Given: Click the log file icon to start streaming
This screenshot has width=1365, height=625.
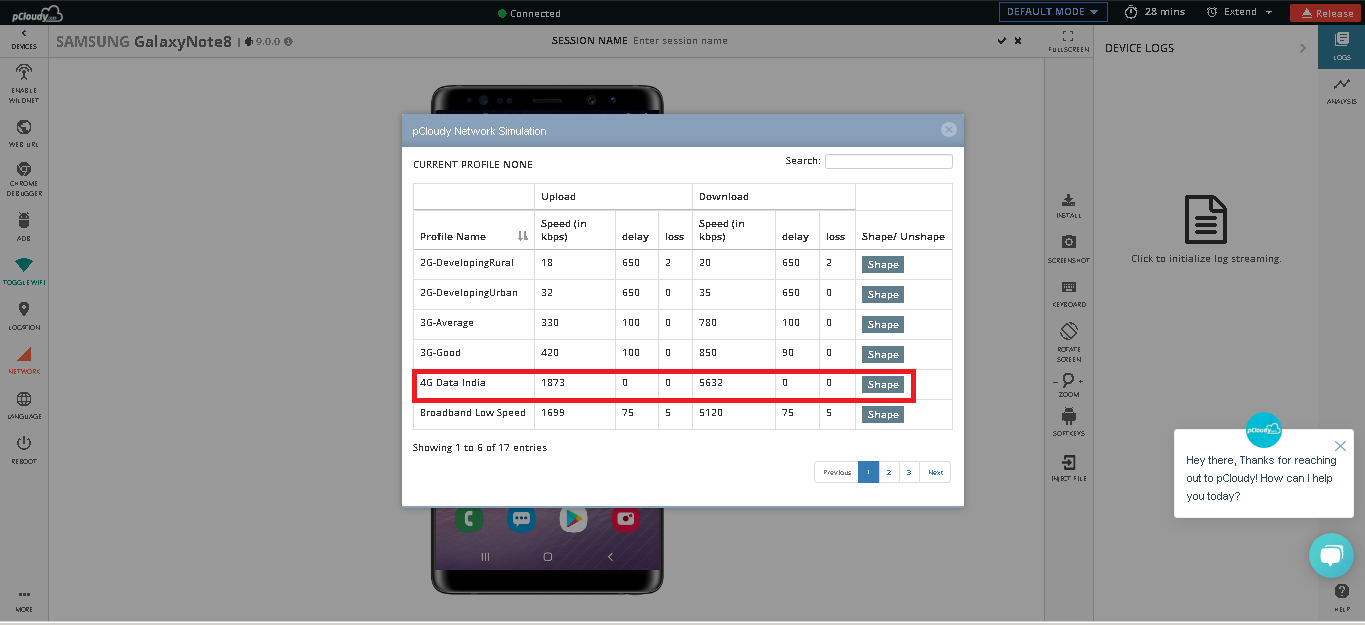Looking at the screenshot, I should pos(1205,220).
